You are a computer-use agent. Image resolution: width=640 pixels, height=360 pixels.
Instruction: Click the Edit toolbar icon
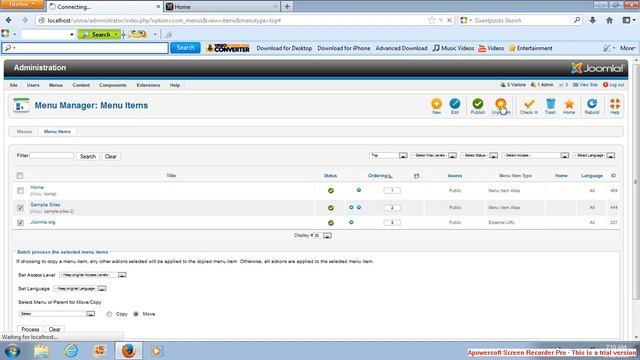pos(455,106)
